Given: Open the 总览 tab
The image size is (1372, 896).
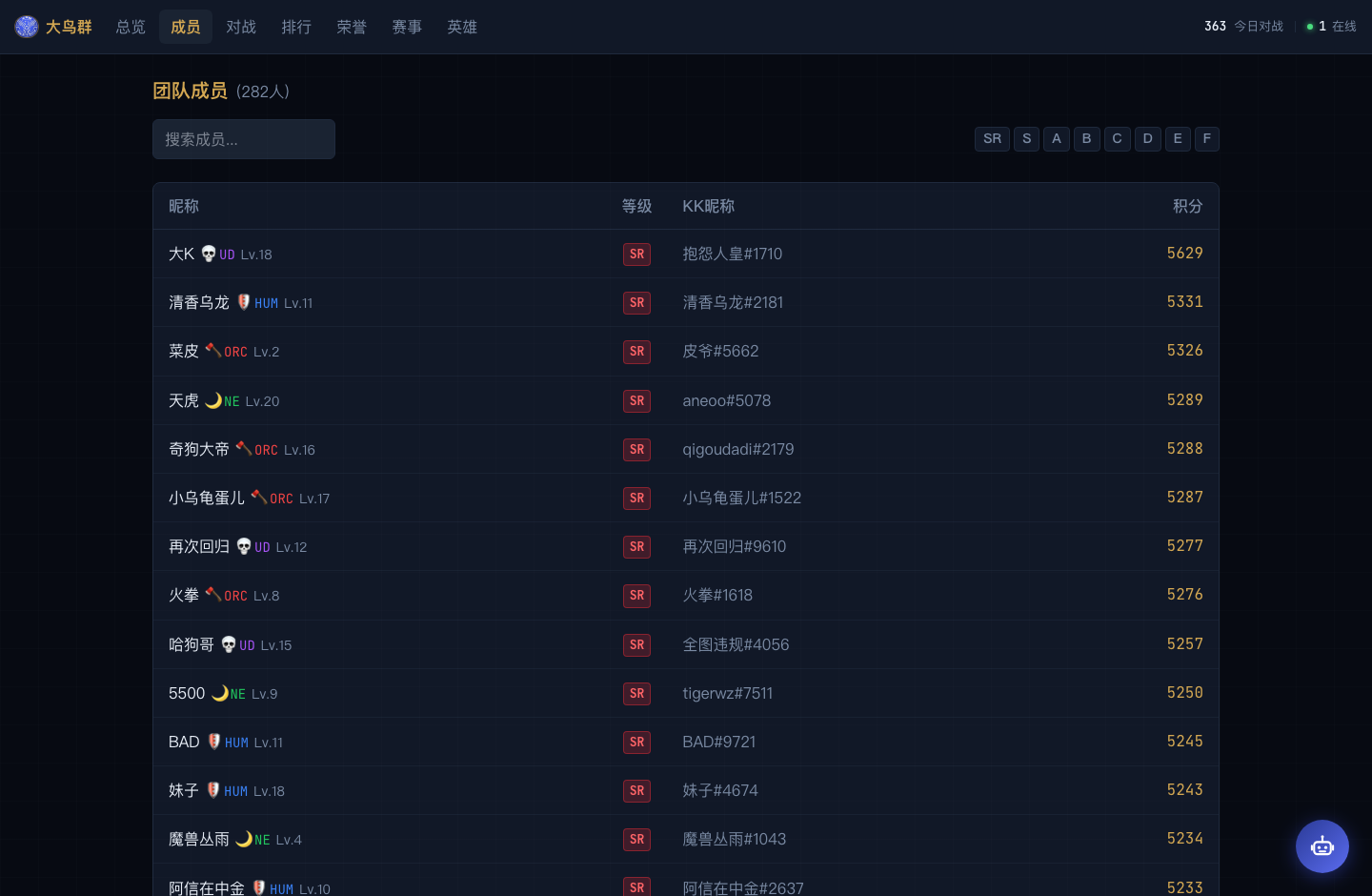Looking at the screenshot, I should click(x=131, y=27).
